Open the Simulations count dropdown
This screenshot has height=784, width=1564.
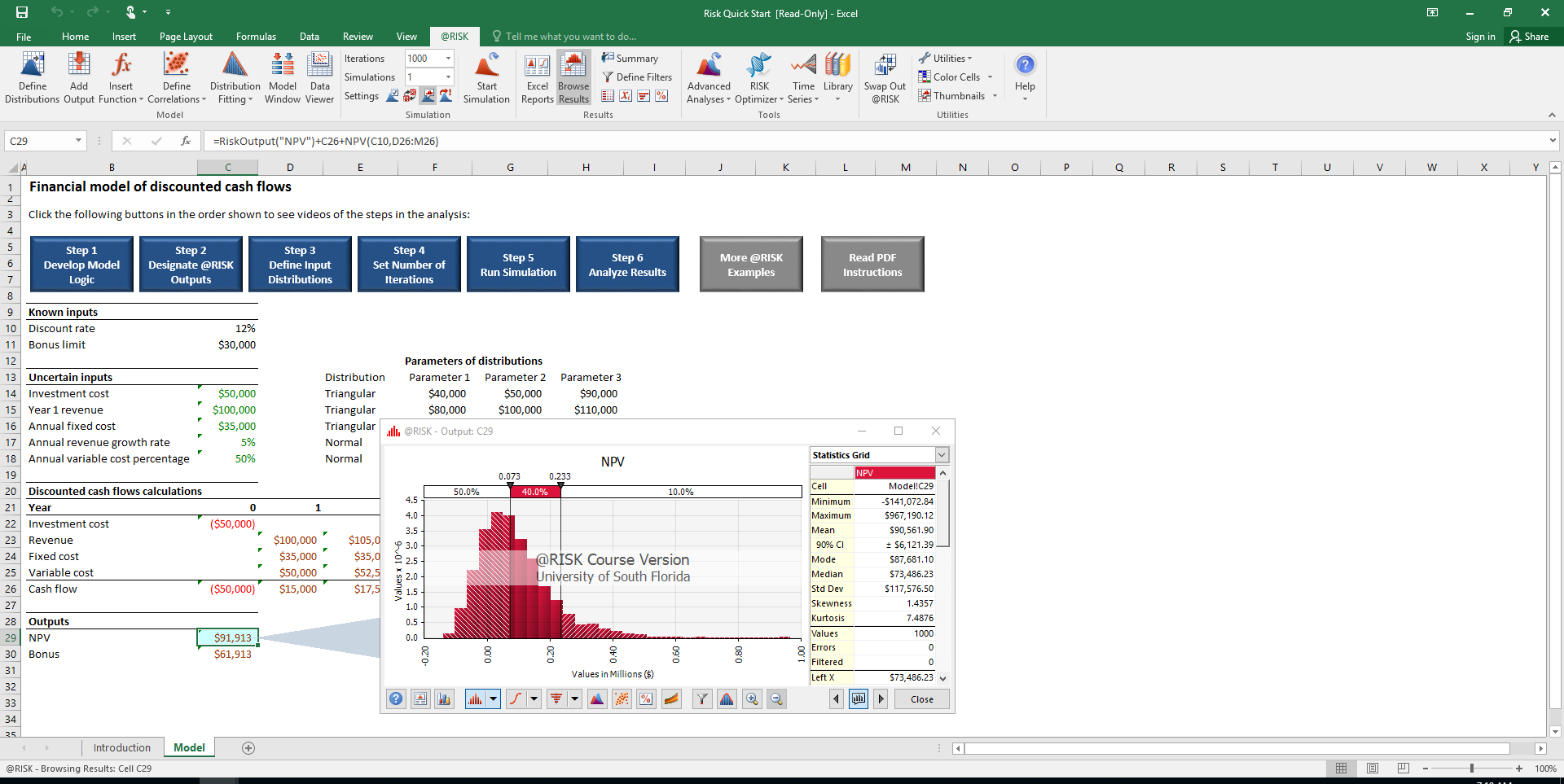click(448, 77)
